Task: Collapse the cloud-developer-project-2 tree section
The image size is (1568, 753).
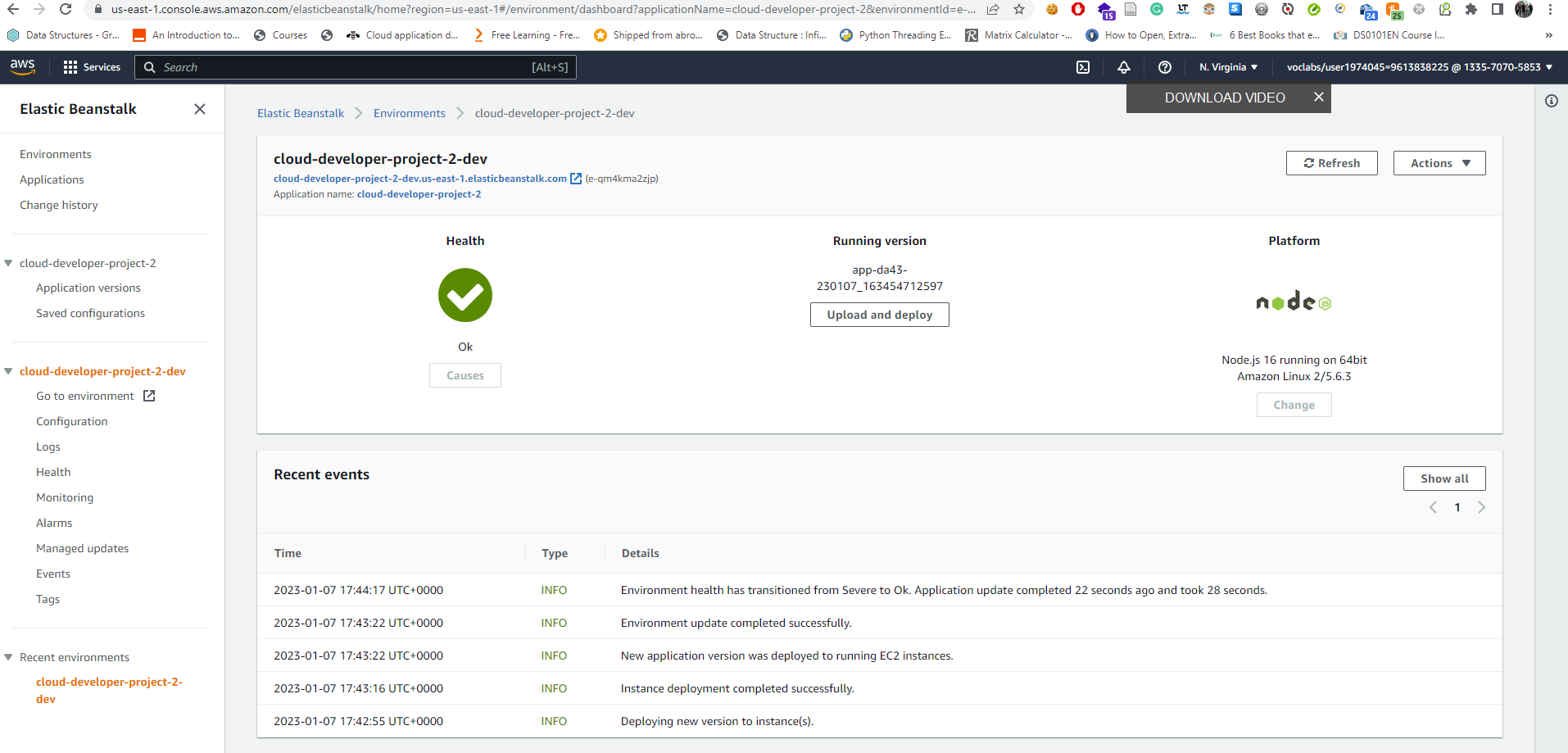Action: pos(8,263)
